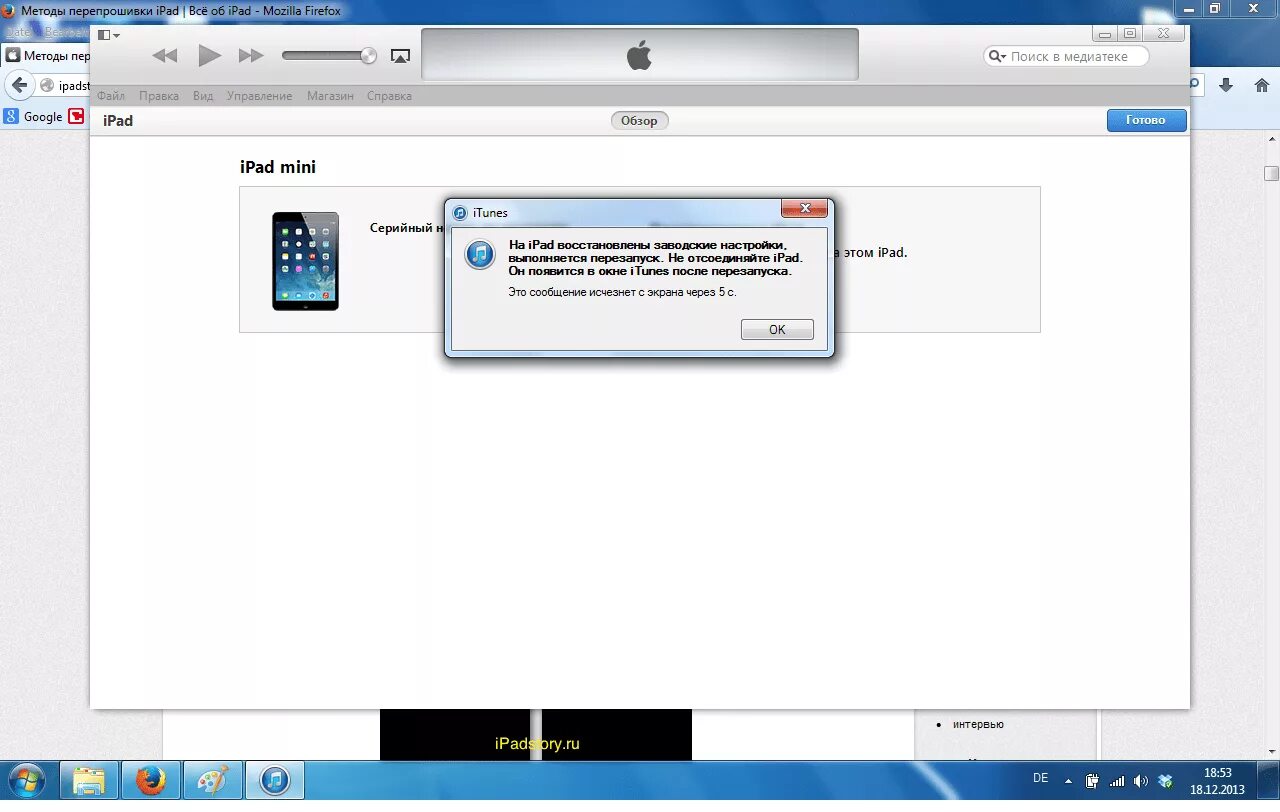Open the Вид menu
The width and height of the screenshot is (1280, 812).
point(203,96)
